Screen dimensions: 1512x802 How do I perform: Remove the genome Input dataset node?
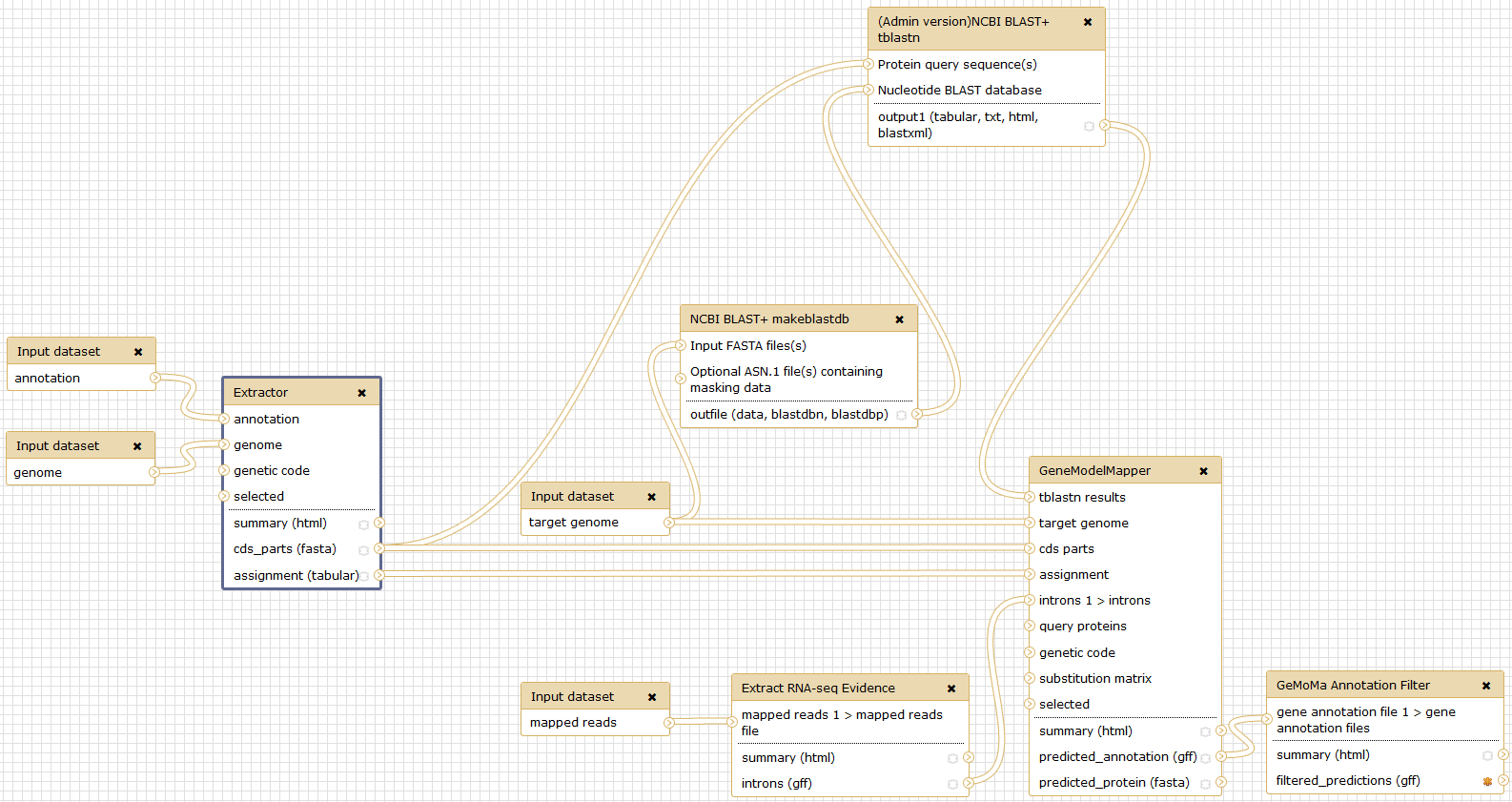(x=137, y=446)
